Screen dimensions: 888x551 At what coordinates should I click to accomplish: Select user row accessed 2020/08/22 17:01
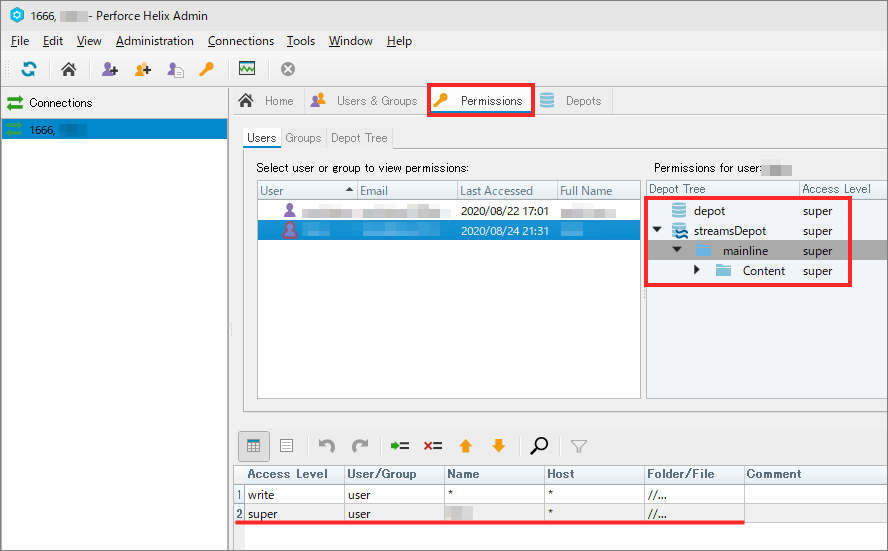coord(449,211)
